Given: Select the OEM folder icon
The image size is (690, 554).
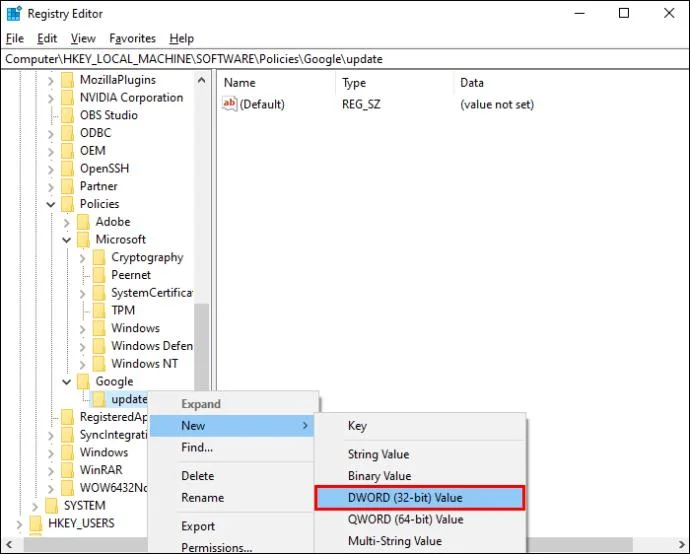Looking at the screenshot, I should pos(67,151).
